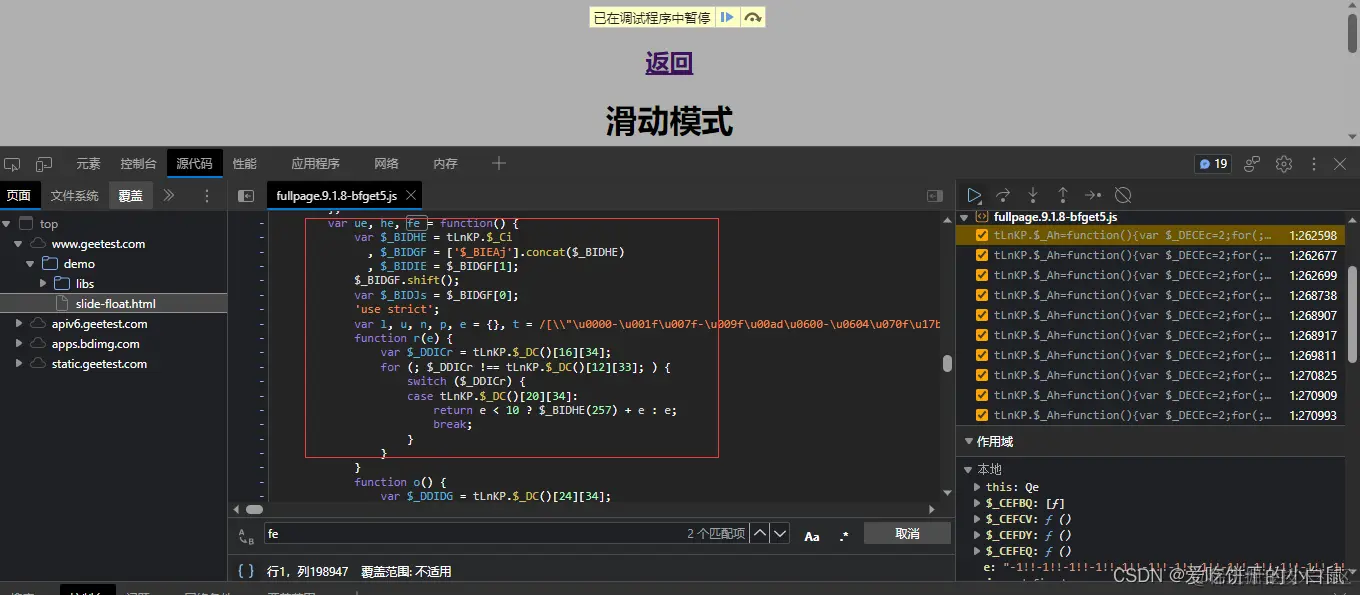Toggle match case Aa option

coord(812,536)
